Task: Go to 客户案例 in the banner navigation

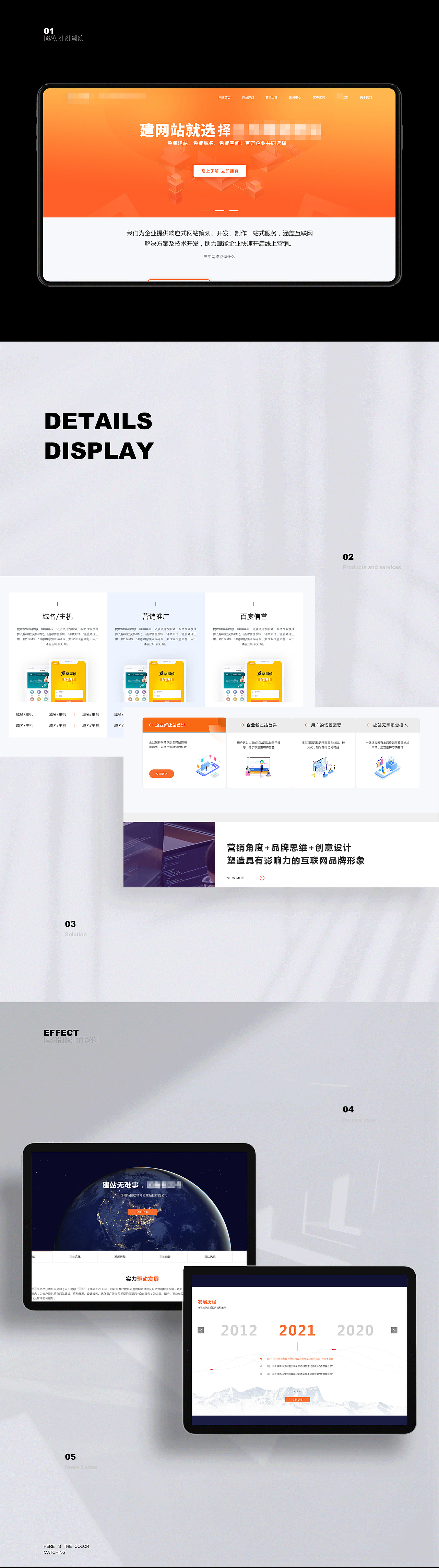Action: [x=318, y=97]
